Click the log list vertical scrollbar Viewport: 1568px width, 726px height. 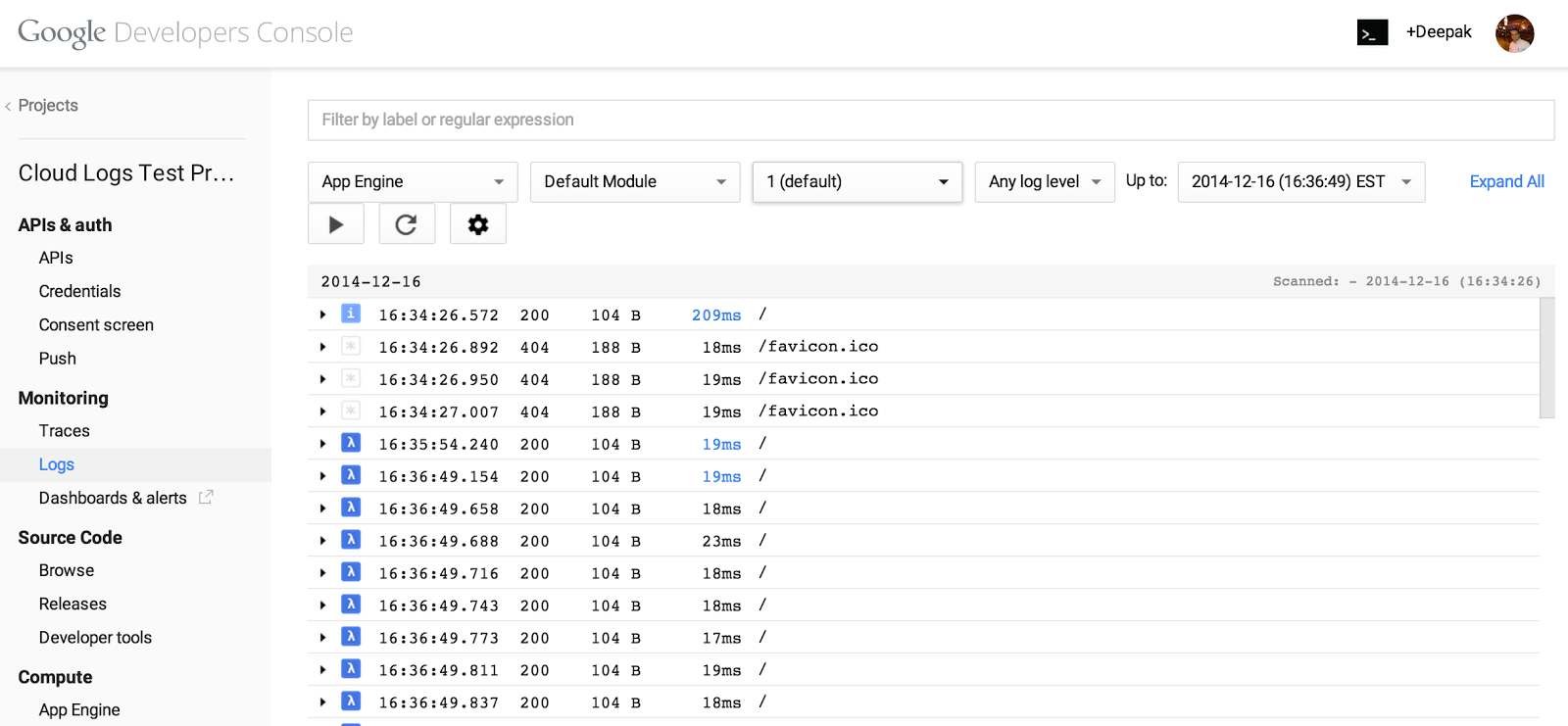tap(1547, 359)
